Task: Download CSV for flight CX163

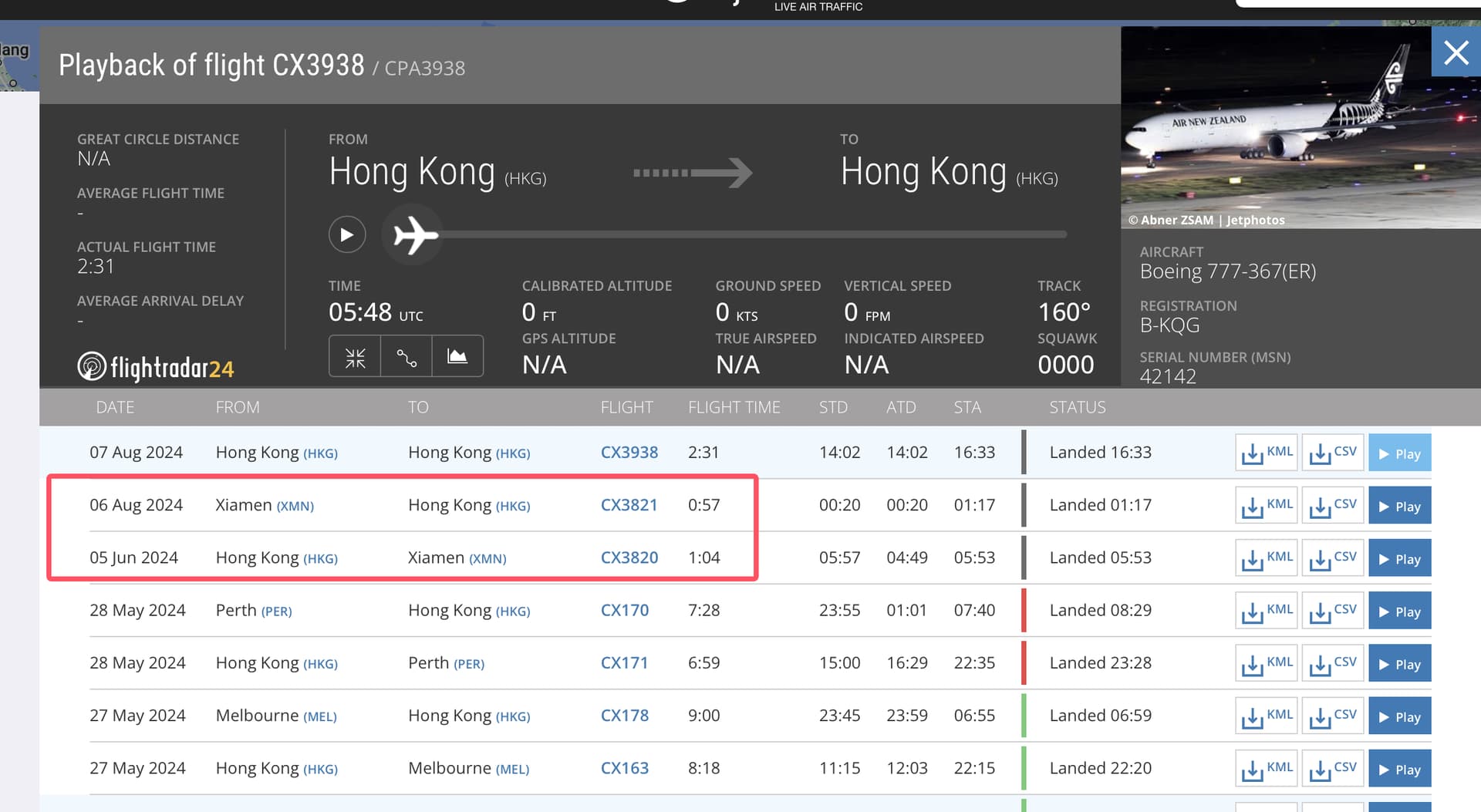Action: (1333, 769)
